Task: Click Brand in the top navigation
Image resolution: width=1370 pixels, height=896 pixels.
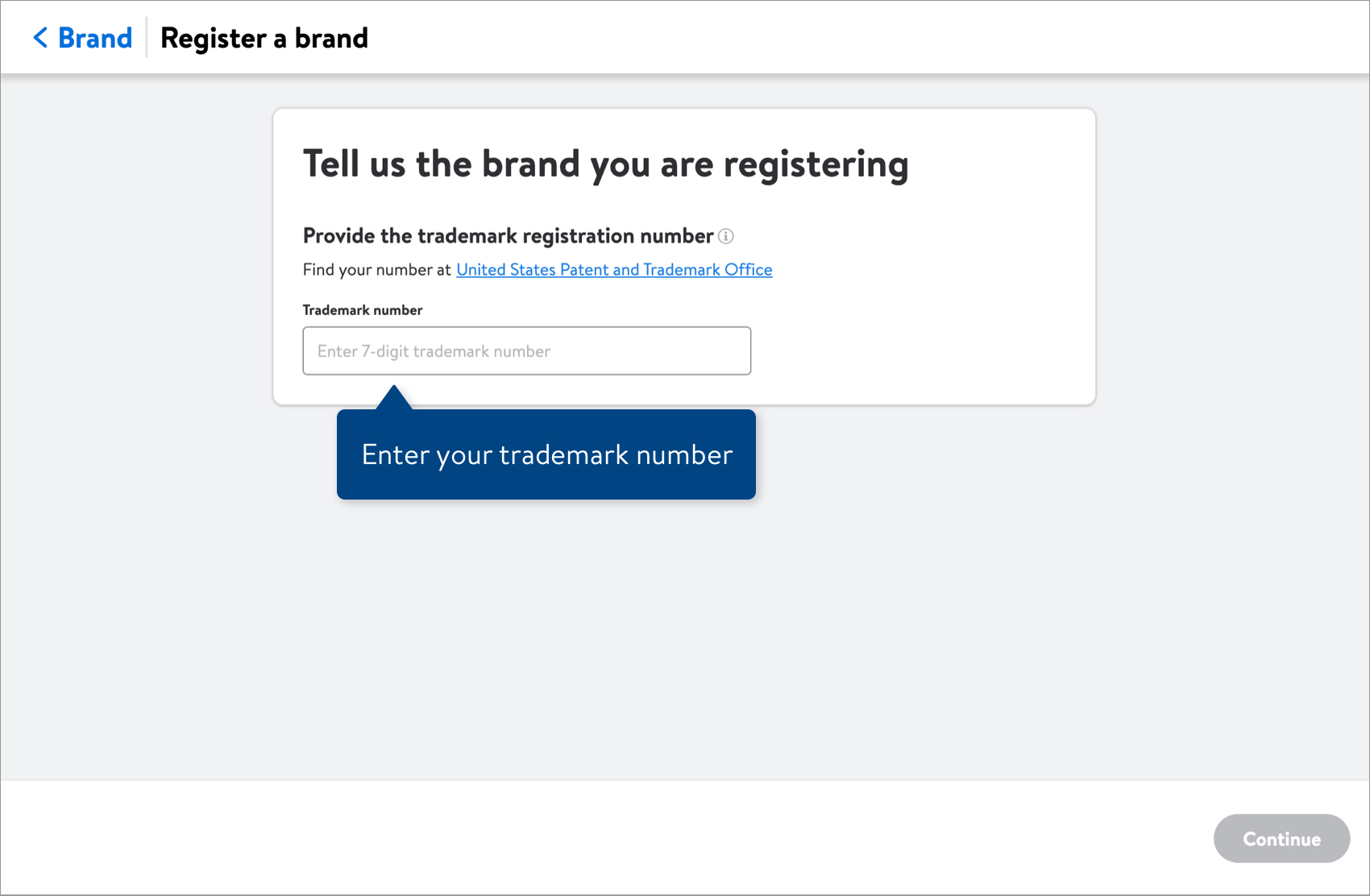Action: (x=94, y=37)
